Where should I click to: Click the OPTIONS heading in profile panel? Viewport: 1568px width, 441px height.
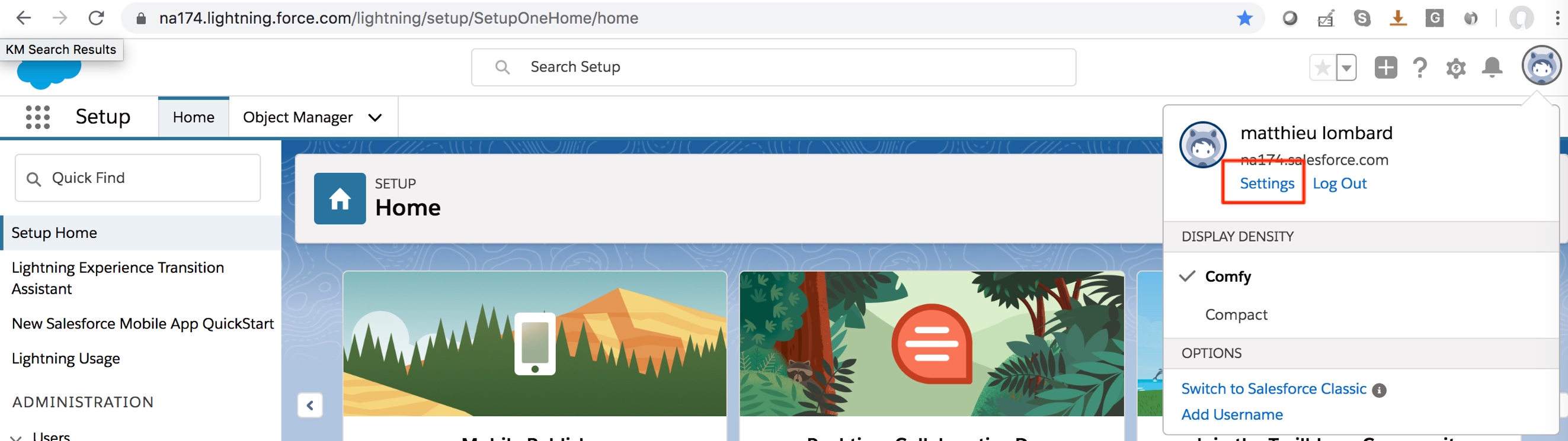tap(1211, 353)
